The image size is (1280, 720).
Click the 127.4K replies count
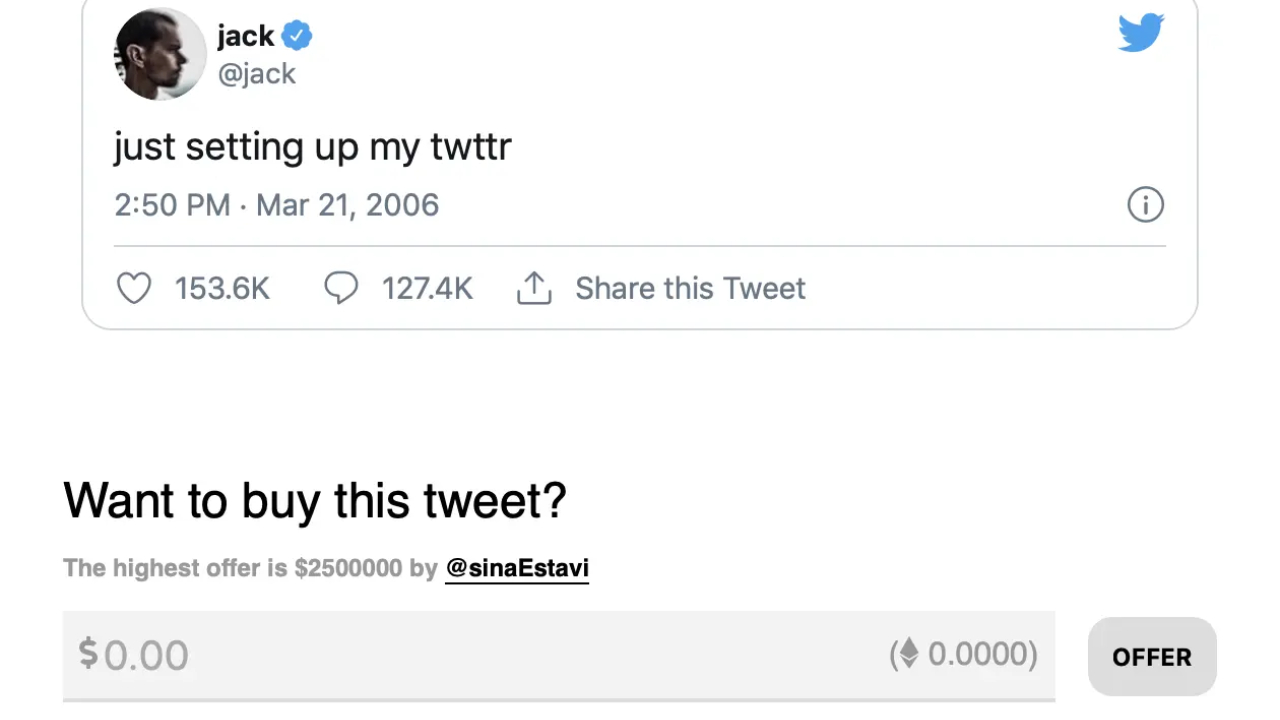[x=427, y=288]
